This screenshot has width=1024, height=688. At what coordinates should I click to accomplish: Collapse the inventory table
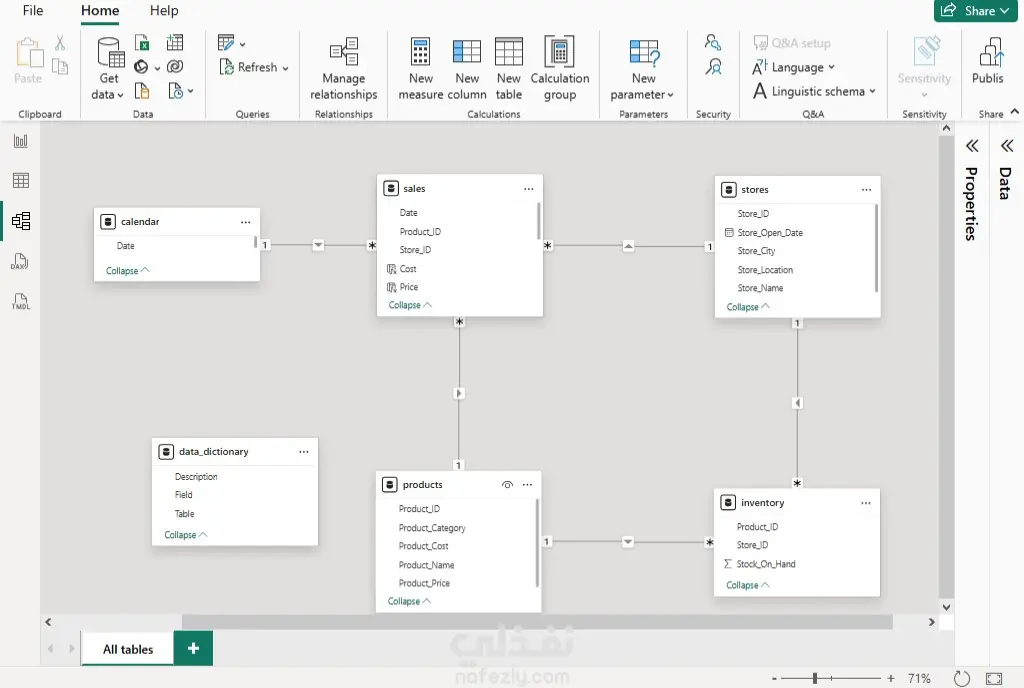pyautogui.click(x=748, y=585)
